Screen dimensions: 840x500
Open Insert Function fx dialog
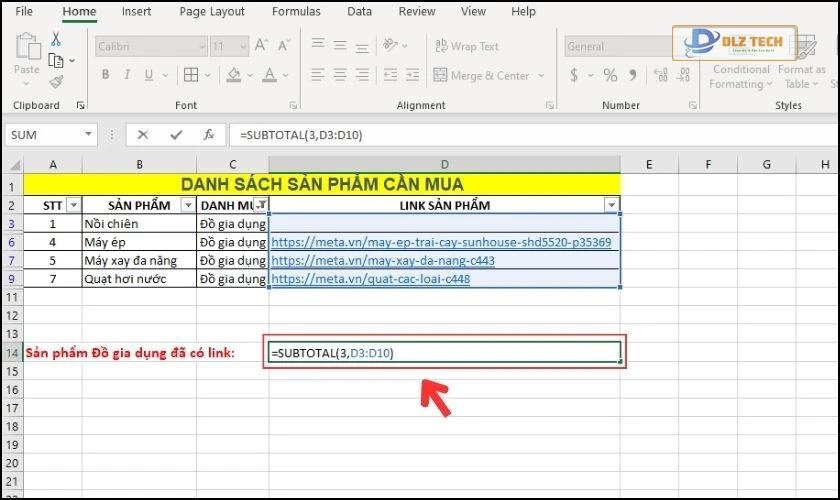(x=208, y=134)
